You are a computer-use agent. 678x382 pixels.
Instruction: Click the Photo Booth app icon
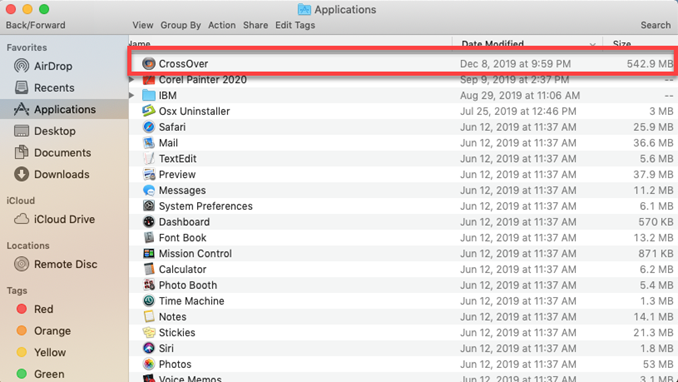click(149, 285)
